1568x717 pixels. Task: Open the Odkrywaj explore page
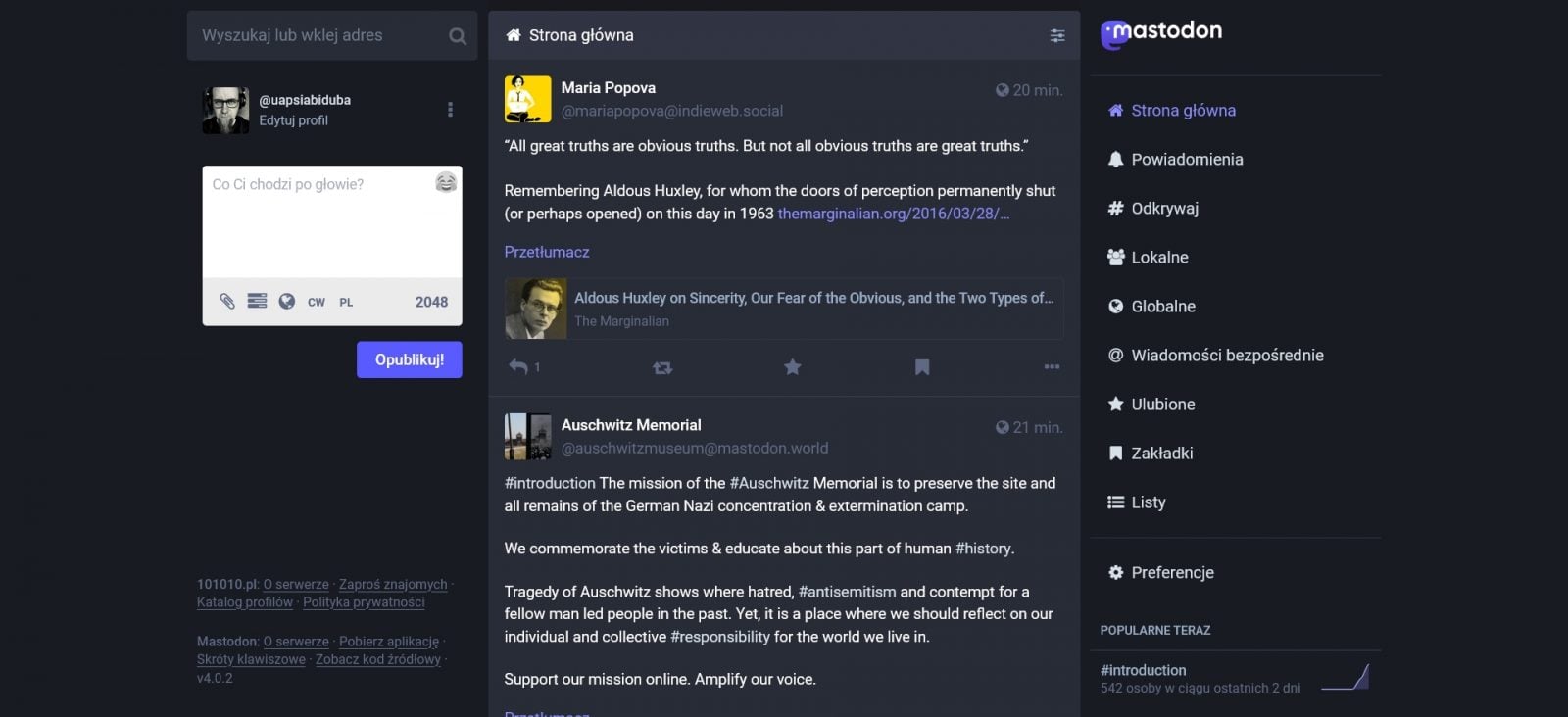[x=1152, y=209]
